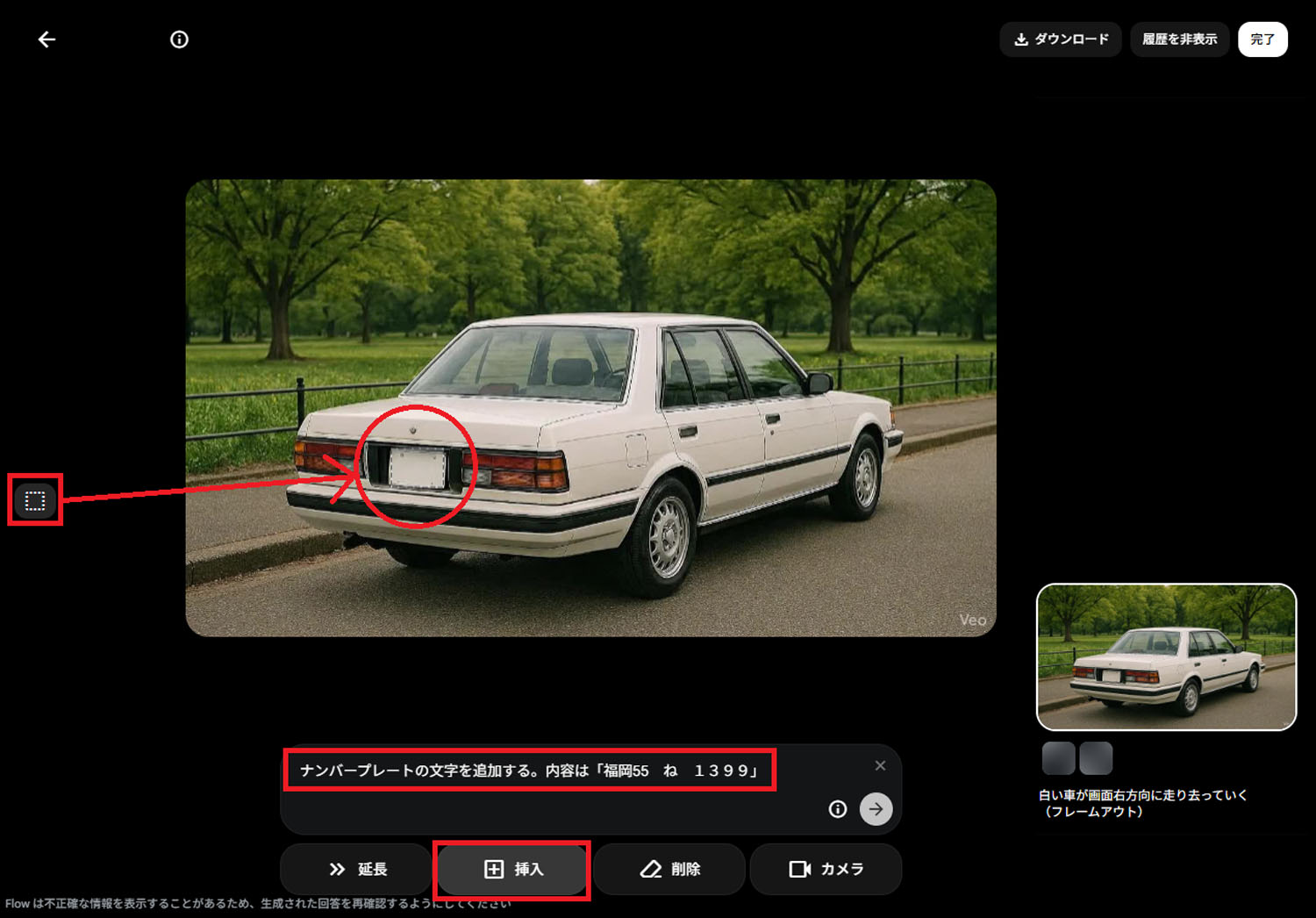
Task: Select the rectangular selection (marquee) tool
Action: (x=34, y=501)
